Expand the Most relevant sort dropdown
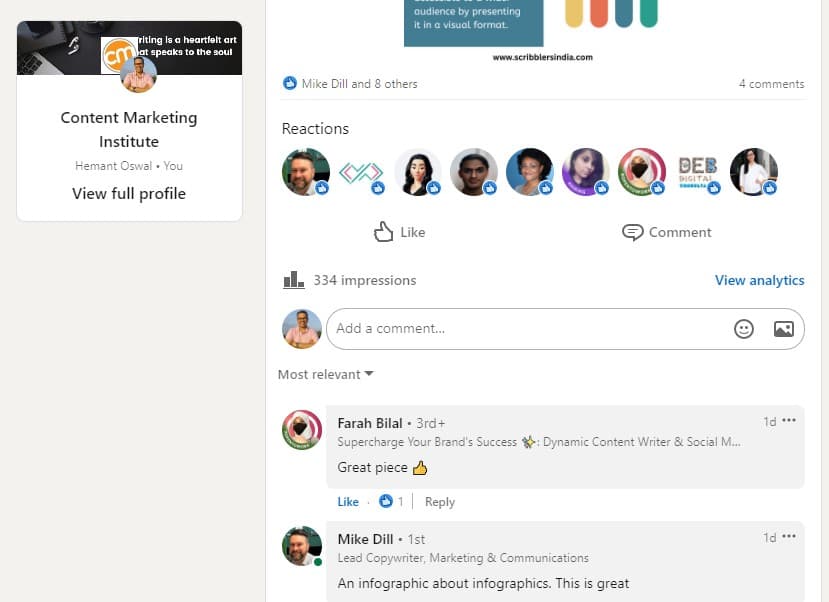The height and width of the screenshot is (602, 829). pos(326,374)
